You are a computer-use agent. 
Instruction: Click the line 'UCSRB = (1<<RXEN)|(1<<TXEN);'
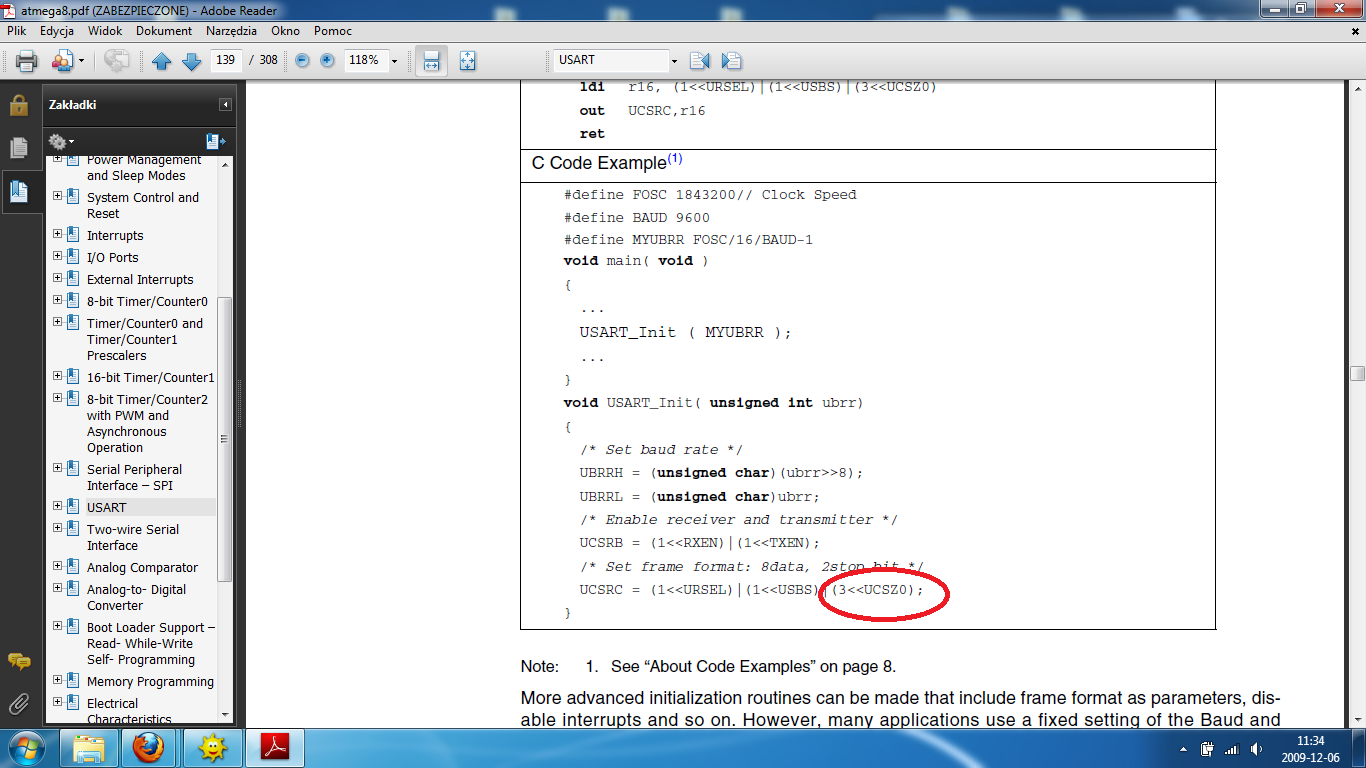[699, 543]
